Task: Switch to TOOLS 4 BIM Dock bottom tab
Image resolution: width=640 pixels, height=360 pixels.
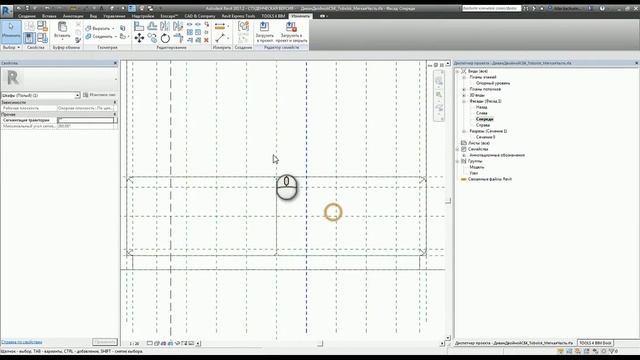Action: click(x=595, y=343)
